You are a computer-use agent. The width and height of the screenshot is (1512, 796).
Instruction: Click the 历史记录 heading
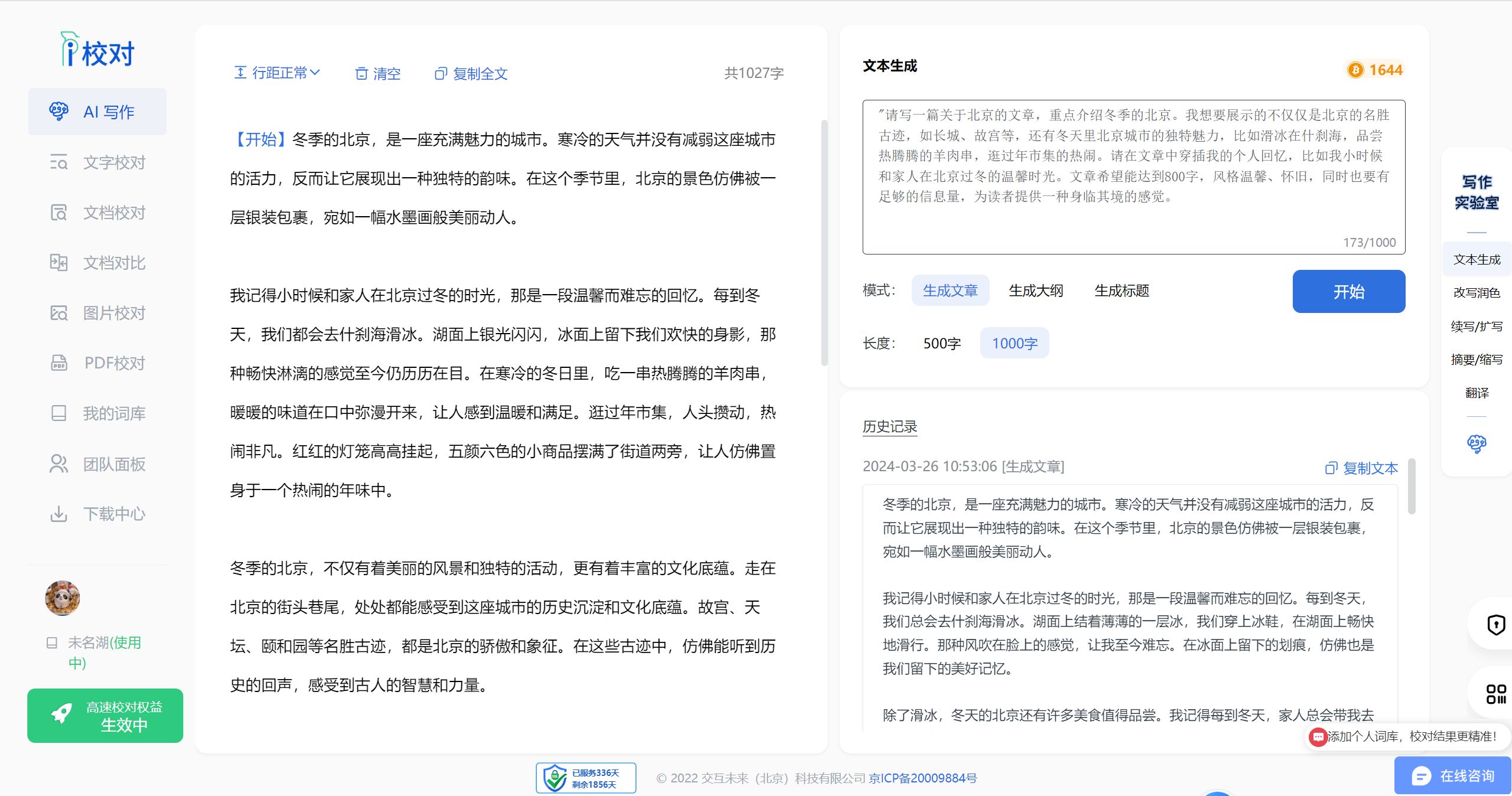point(889,426)
